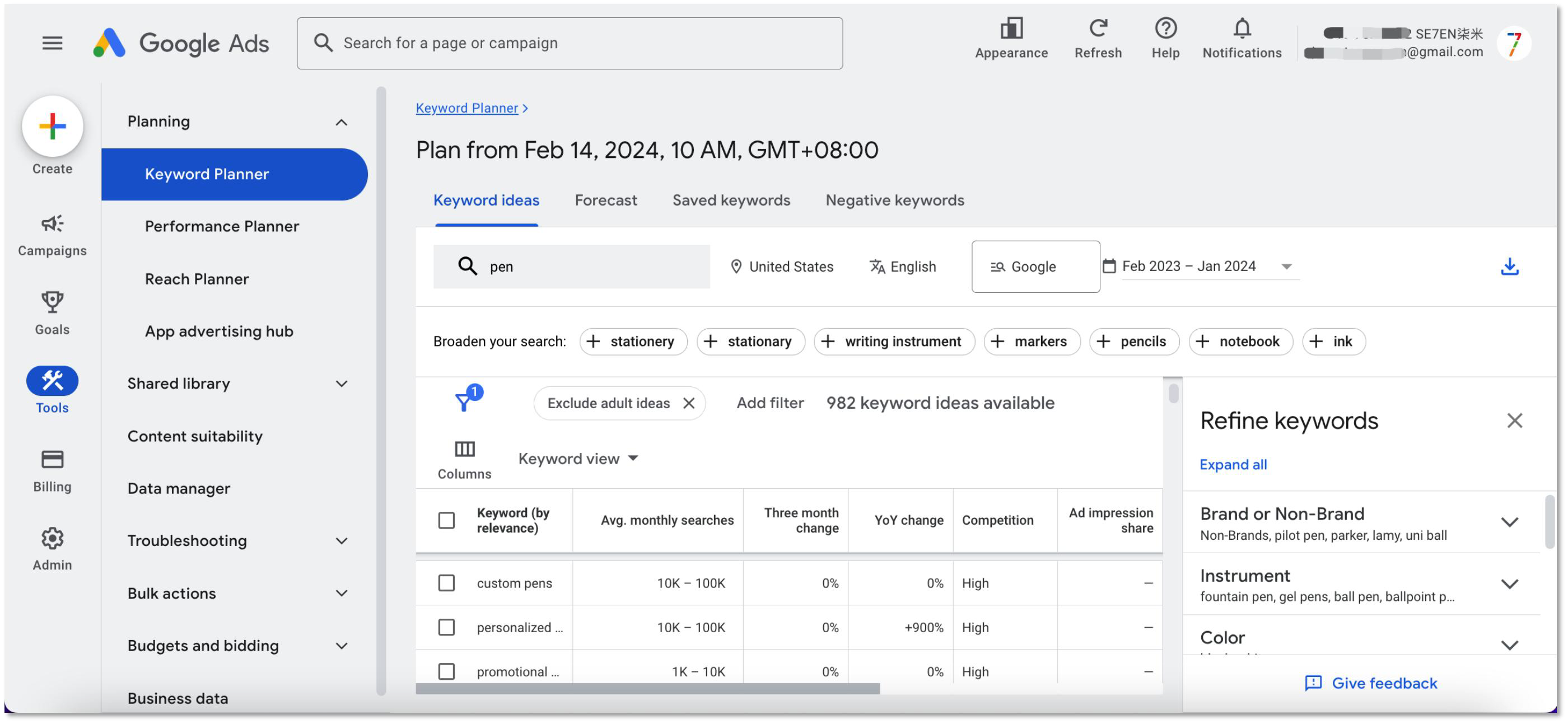Switch to the Saved keywords tab
Screen dimensions: 1568x724
(731, 200)
